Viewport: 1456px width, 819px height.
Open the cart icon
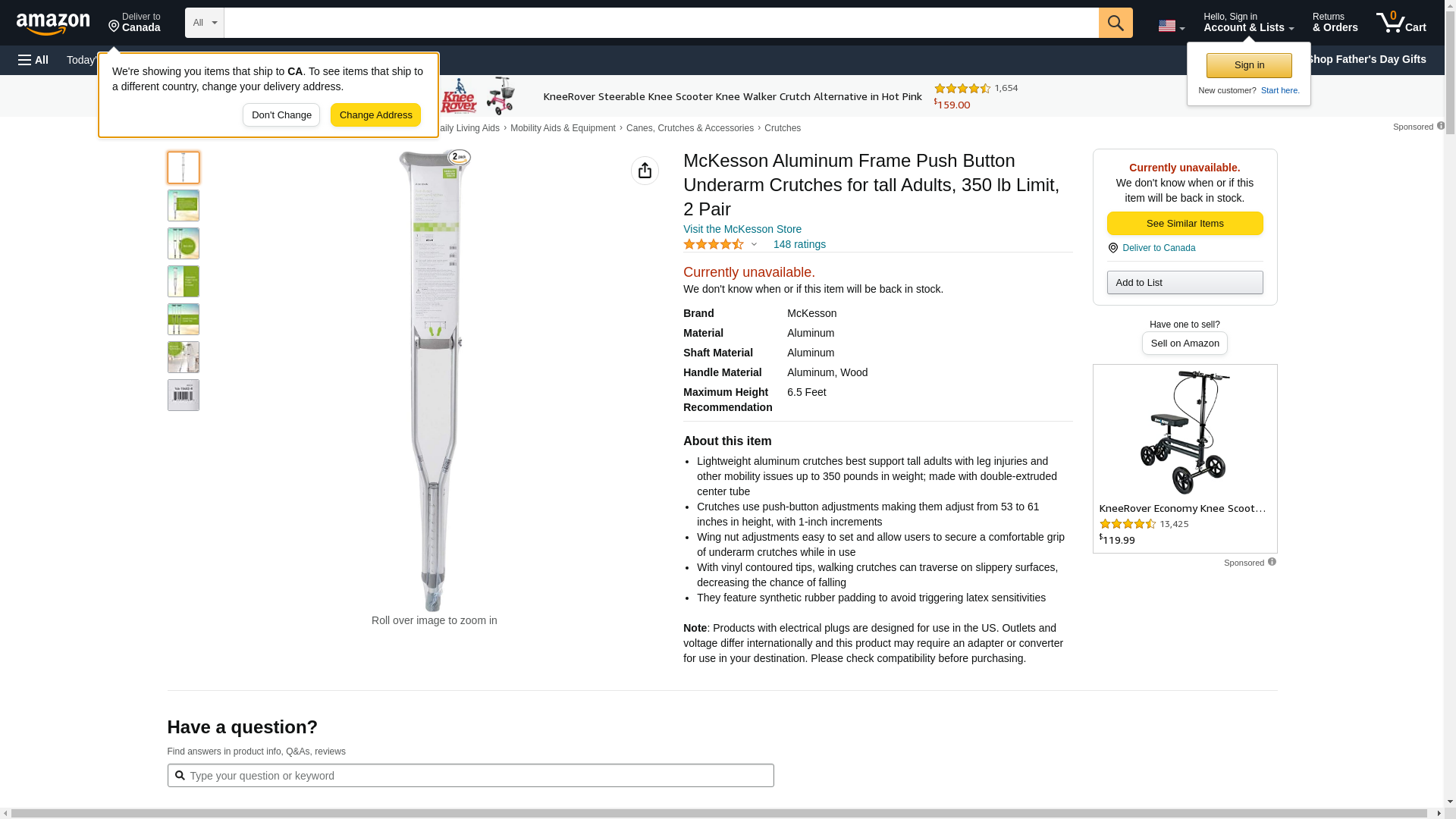1401,23
